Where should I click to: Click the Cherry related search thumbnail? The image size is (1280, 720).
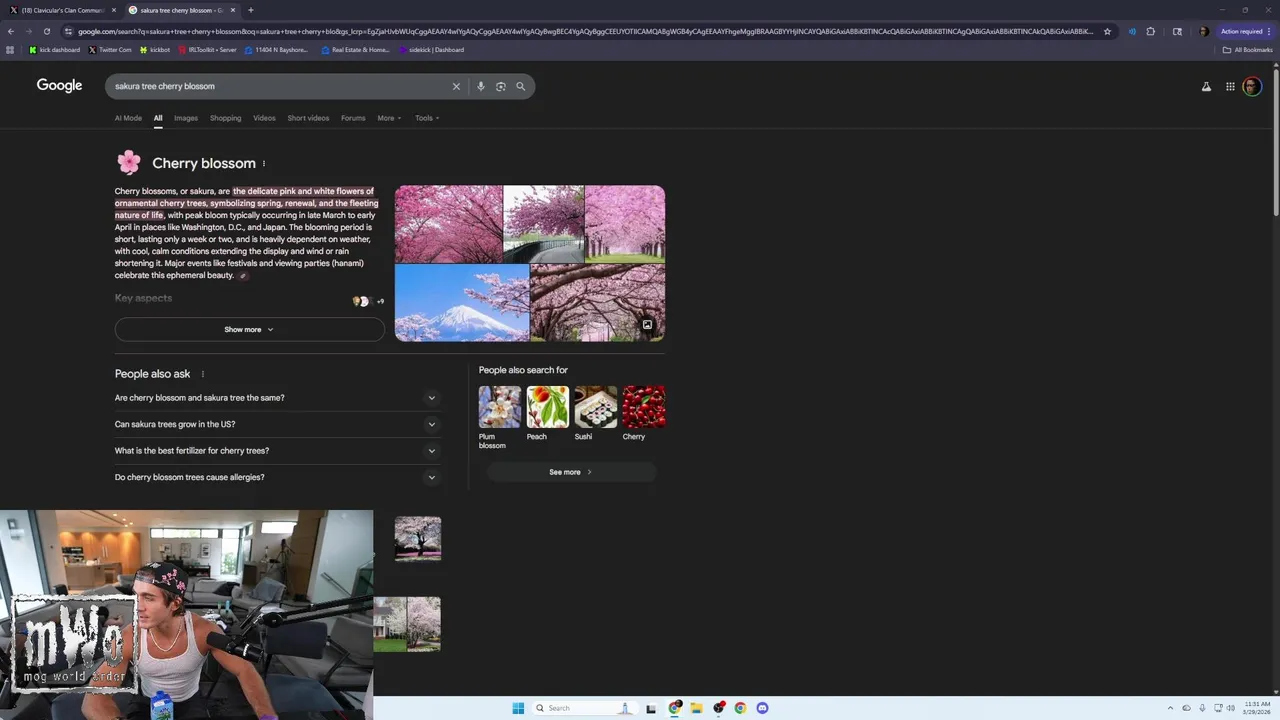(643, 407)
